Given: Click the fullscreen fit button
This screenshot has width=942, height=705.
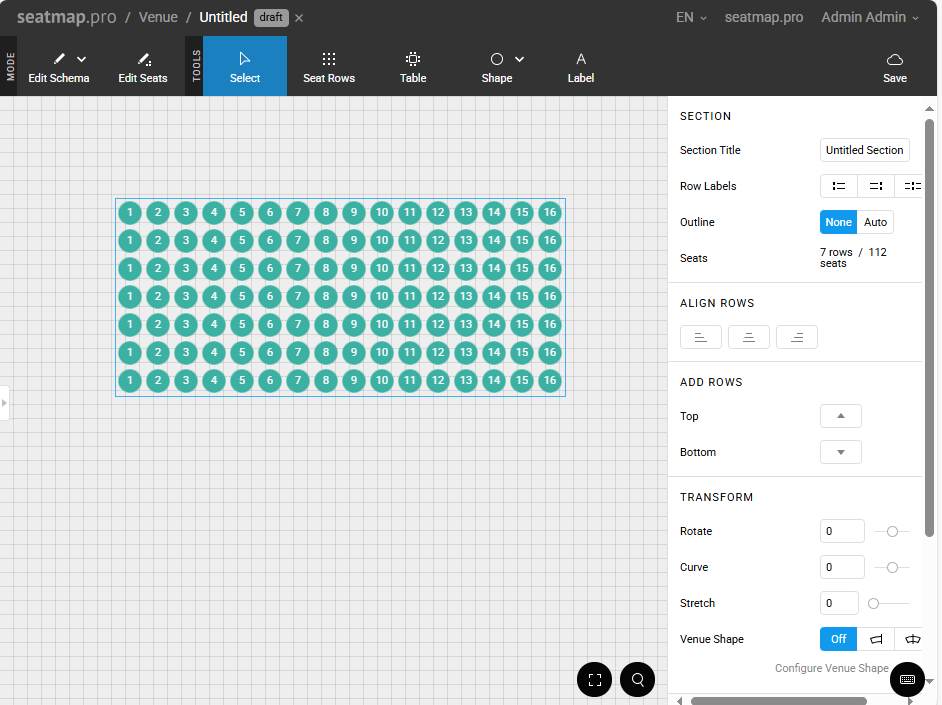Looking at the screenshot, I should (x=594, y=680).
